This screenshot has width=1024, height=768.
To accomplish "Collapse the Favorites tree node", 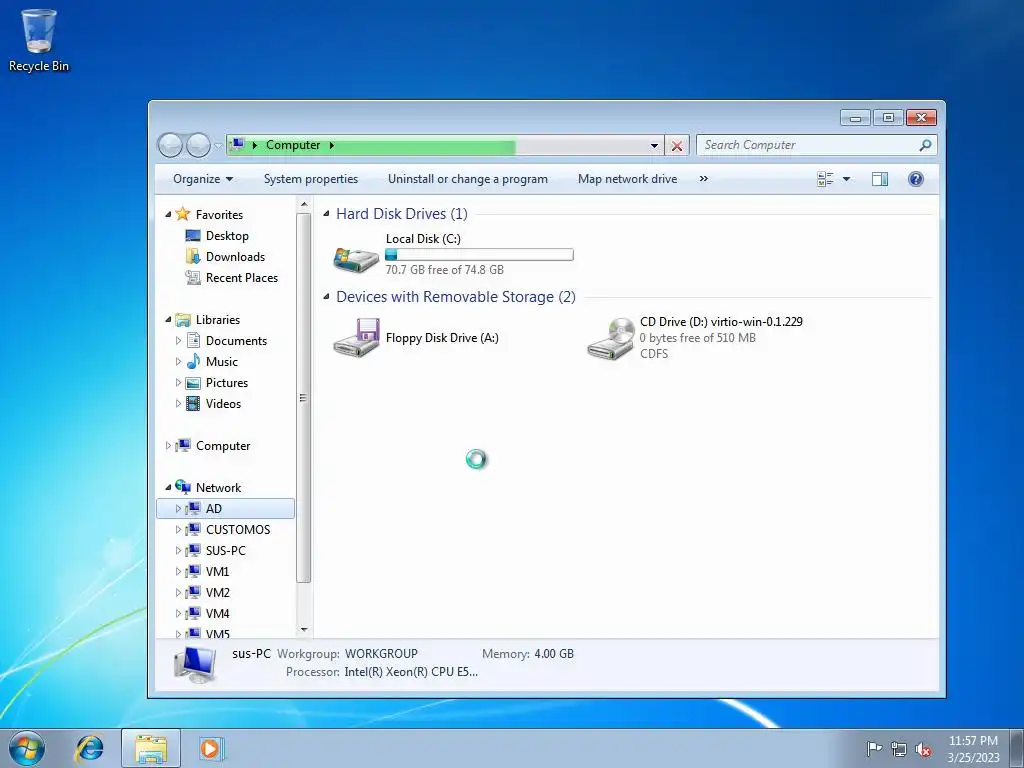I will coord(168,214).
